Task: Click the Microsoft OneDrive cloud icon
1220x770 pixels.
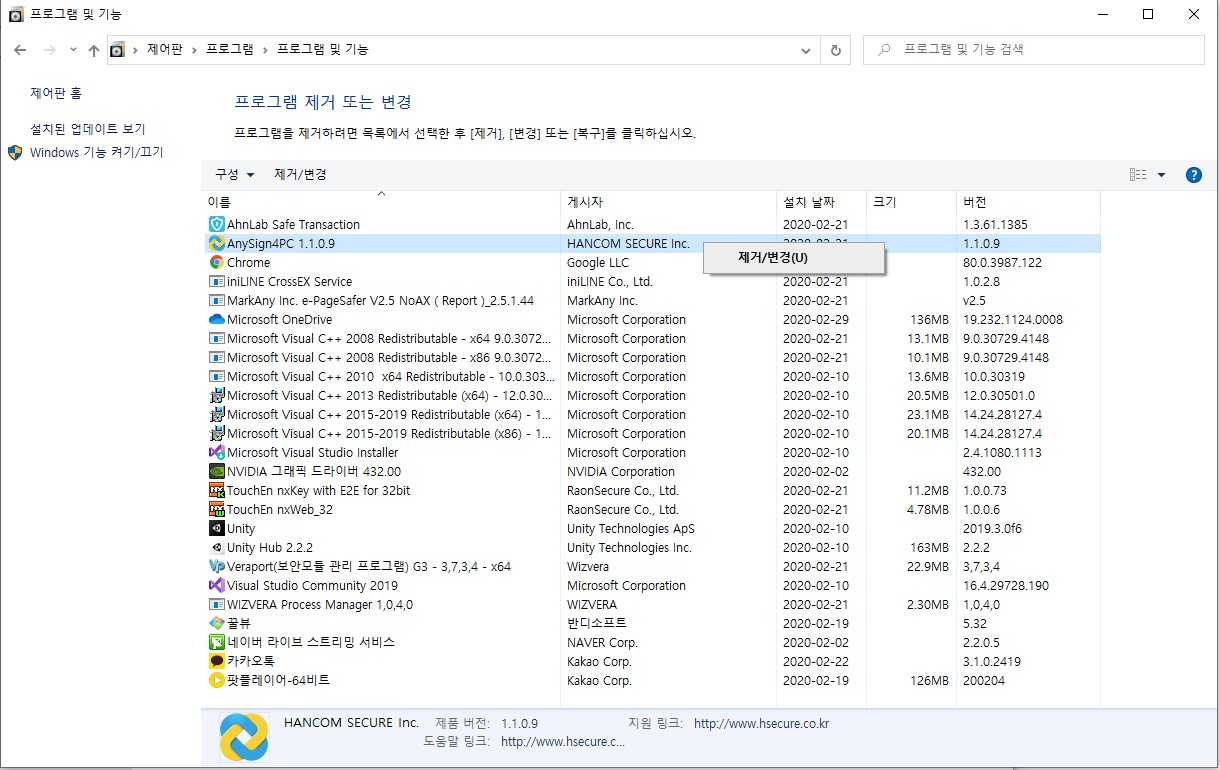Action: 217,320
